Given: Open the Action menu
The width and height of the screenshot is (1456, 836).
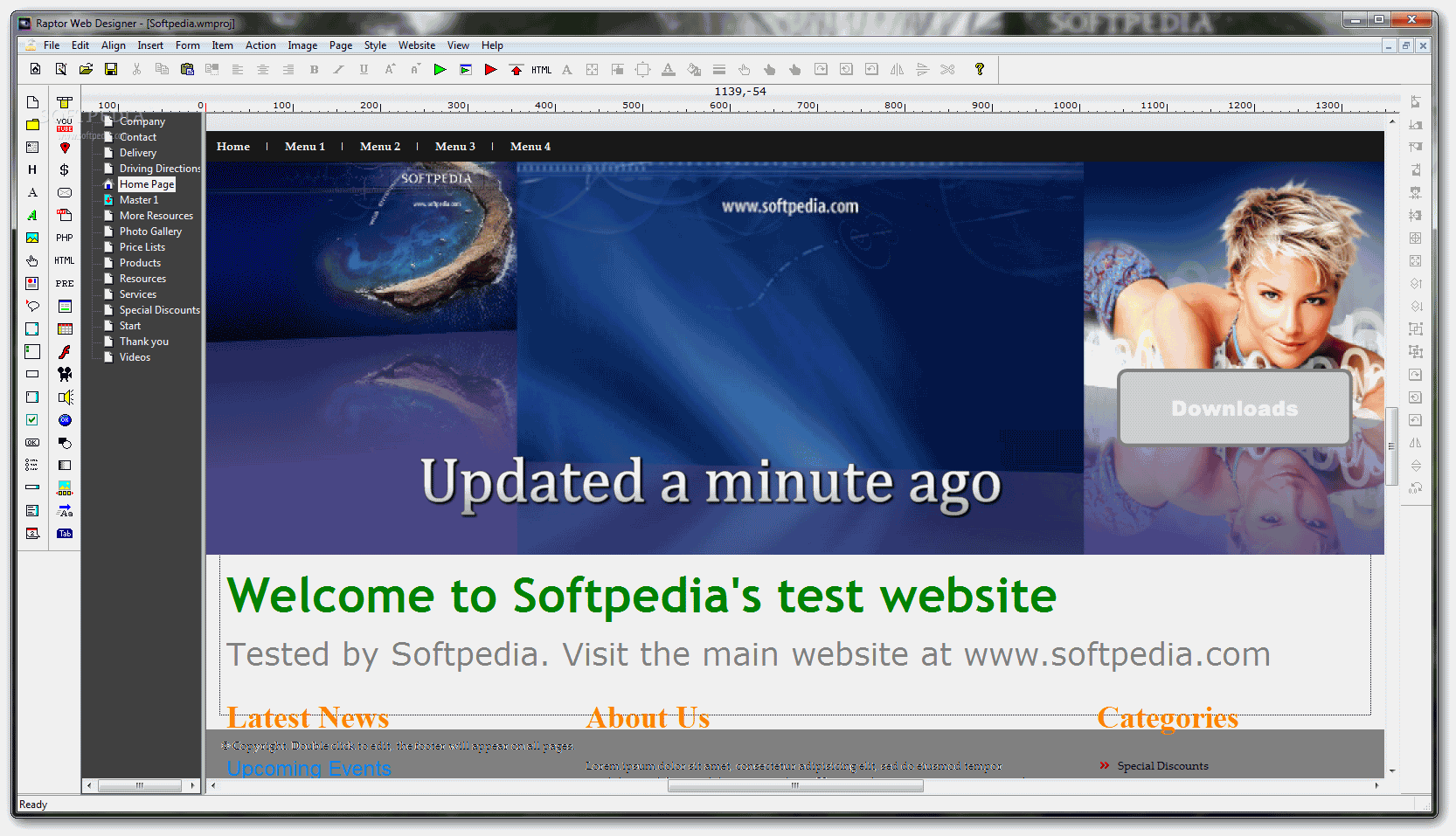Looking at the screenshot, I should pyautogui.click(x=260, y=45).
